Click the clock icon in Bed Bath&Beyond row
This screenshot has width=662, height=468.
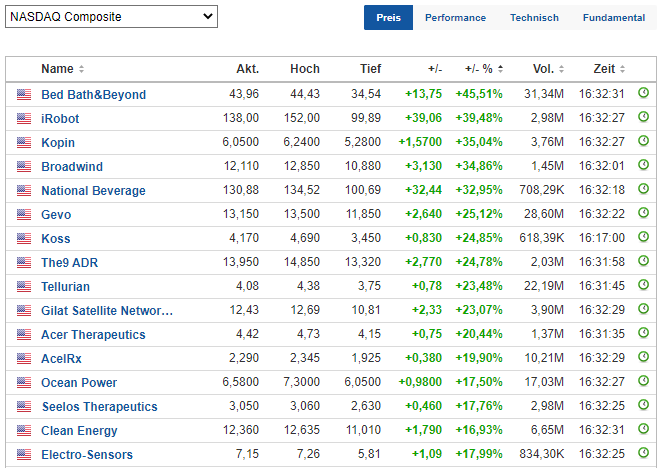tap(643, 94)
